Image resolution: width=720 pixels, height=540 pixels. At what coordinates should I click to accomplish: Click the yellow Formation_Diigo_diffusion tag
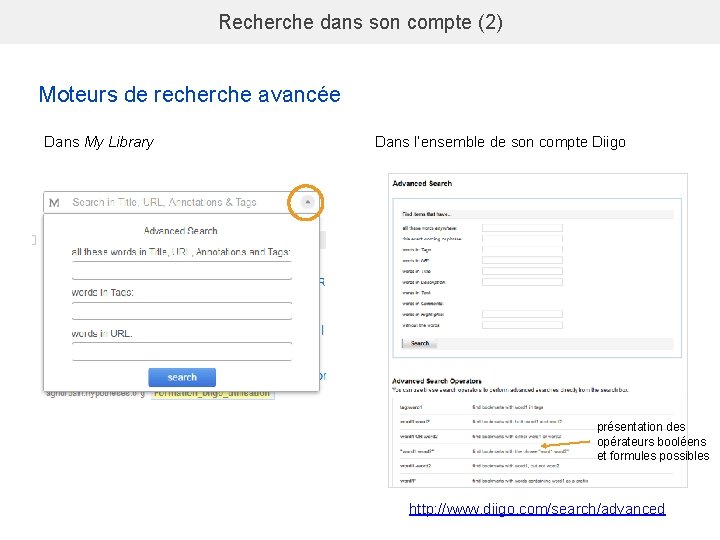(x=213, y=394)
